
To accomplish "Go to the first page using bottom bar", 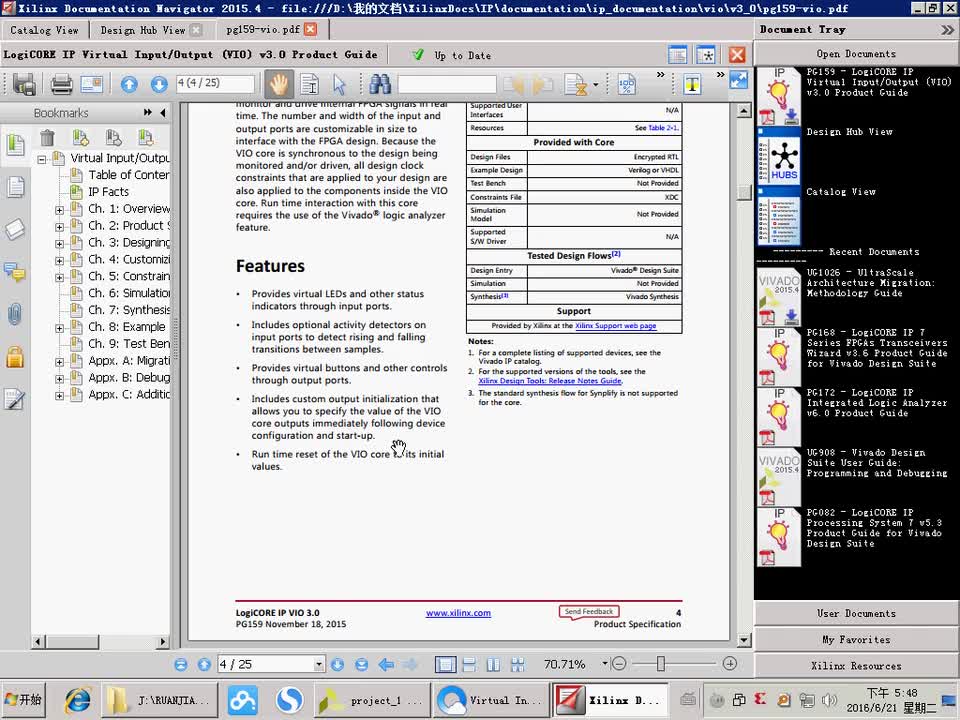I will [x=181, y=664].
